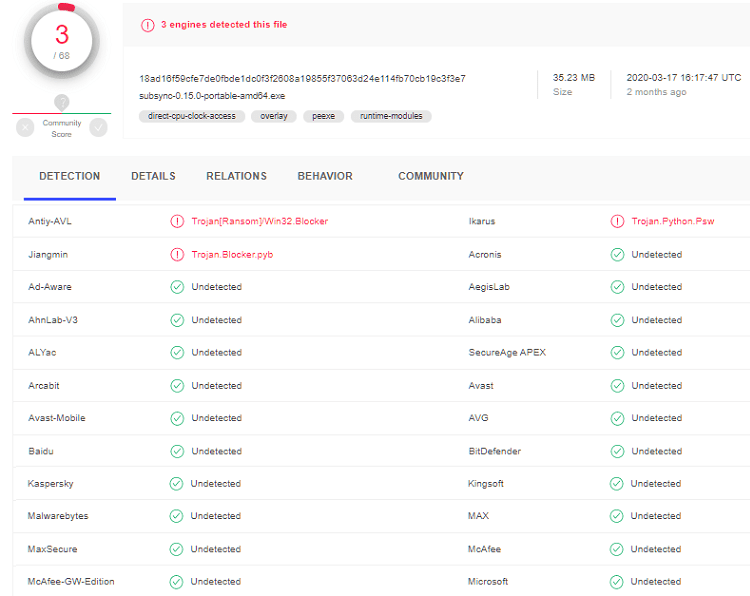Click green check icon for McAfee-GW-Edition
Screen dimensions: 750x596
(x=176, y=582)
